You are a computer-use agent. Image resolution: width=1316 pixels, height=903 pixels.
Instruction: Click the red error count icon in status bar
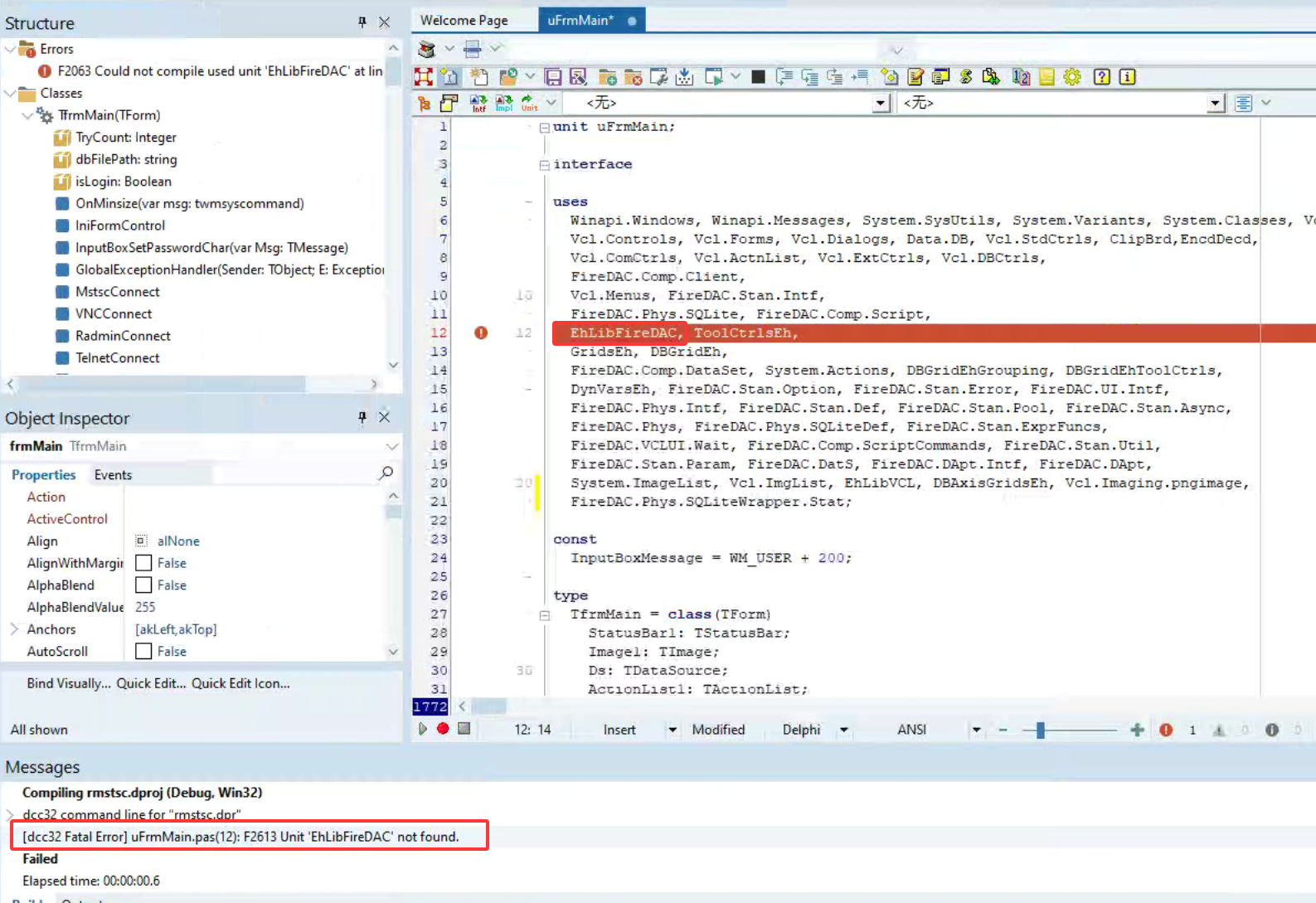pos(1166,730)
